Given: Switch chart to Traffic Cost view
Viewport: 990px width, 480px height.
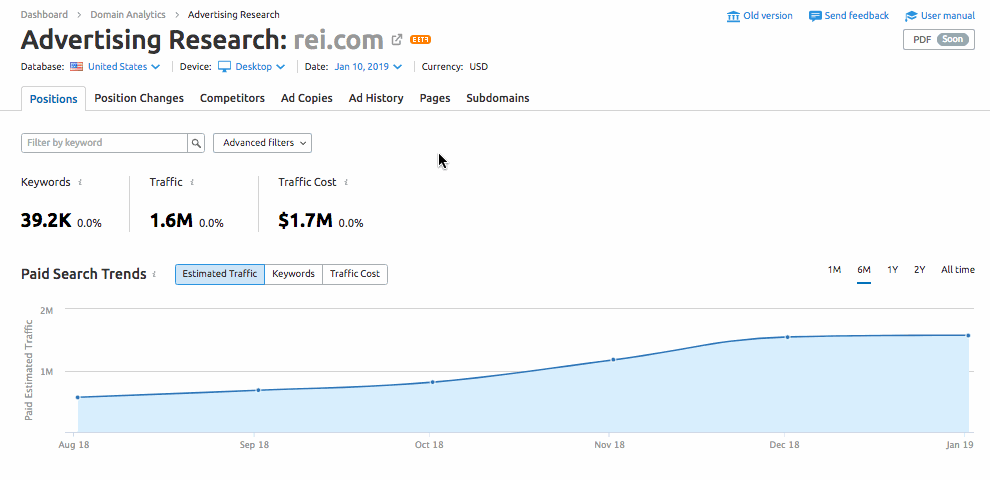Looking at the screenshot, I should 355,274.
